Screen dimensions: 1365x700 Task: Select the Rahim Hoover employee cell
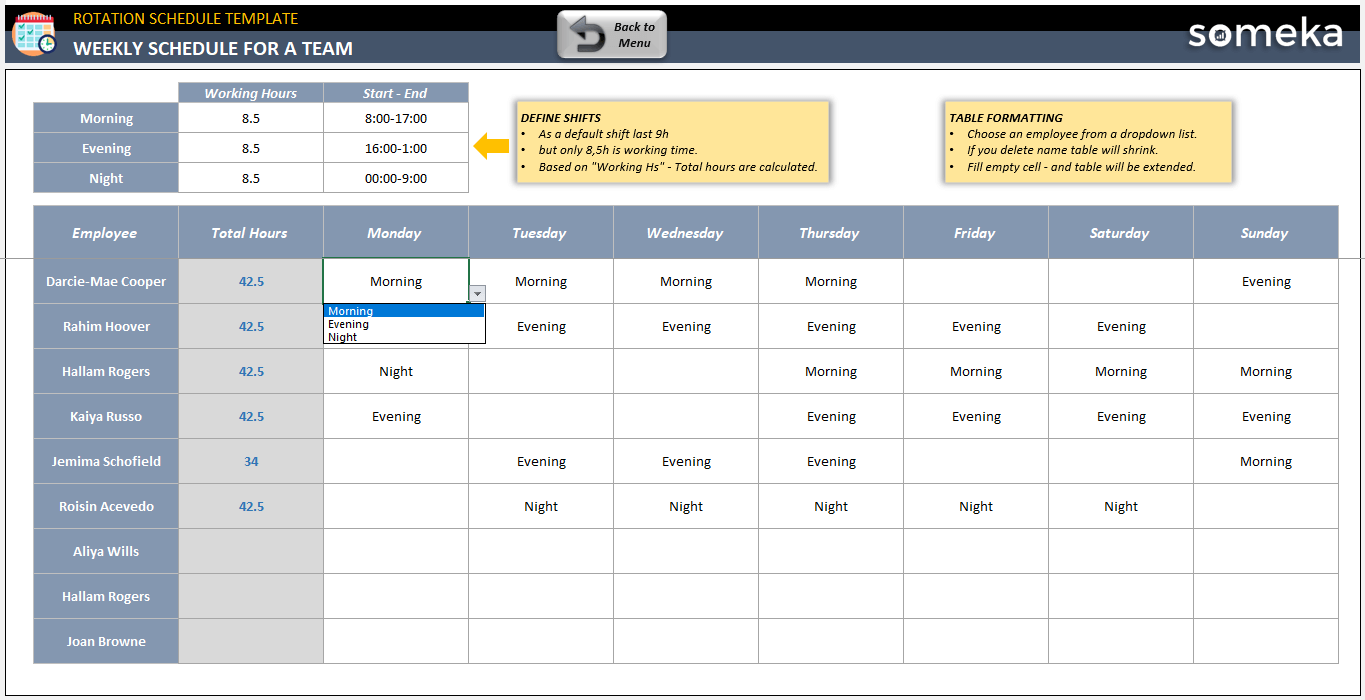pos(106,326)
